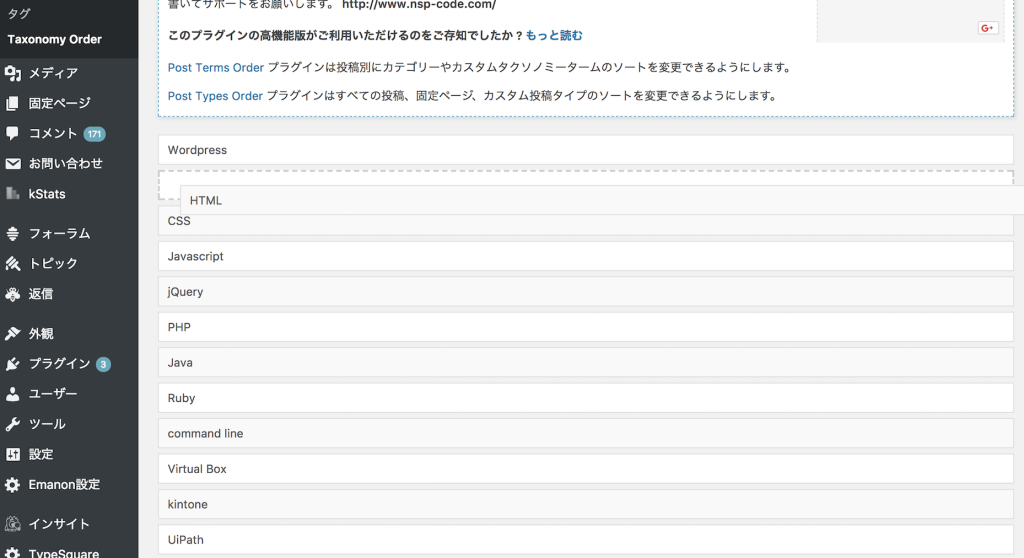Image resolution: width=1024 pixels, height=558 pixels.
Task: Select the command line taxonomy row
Action: click(586, 434)
